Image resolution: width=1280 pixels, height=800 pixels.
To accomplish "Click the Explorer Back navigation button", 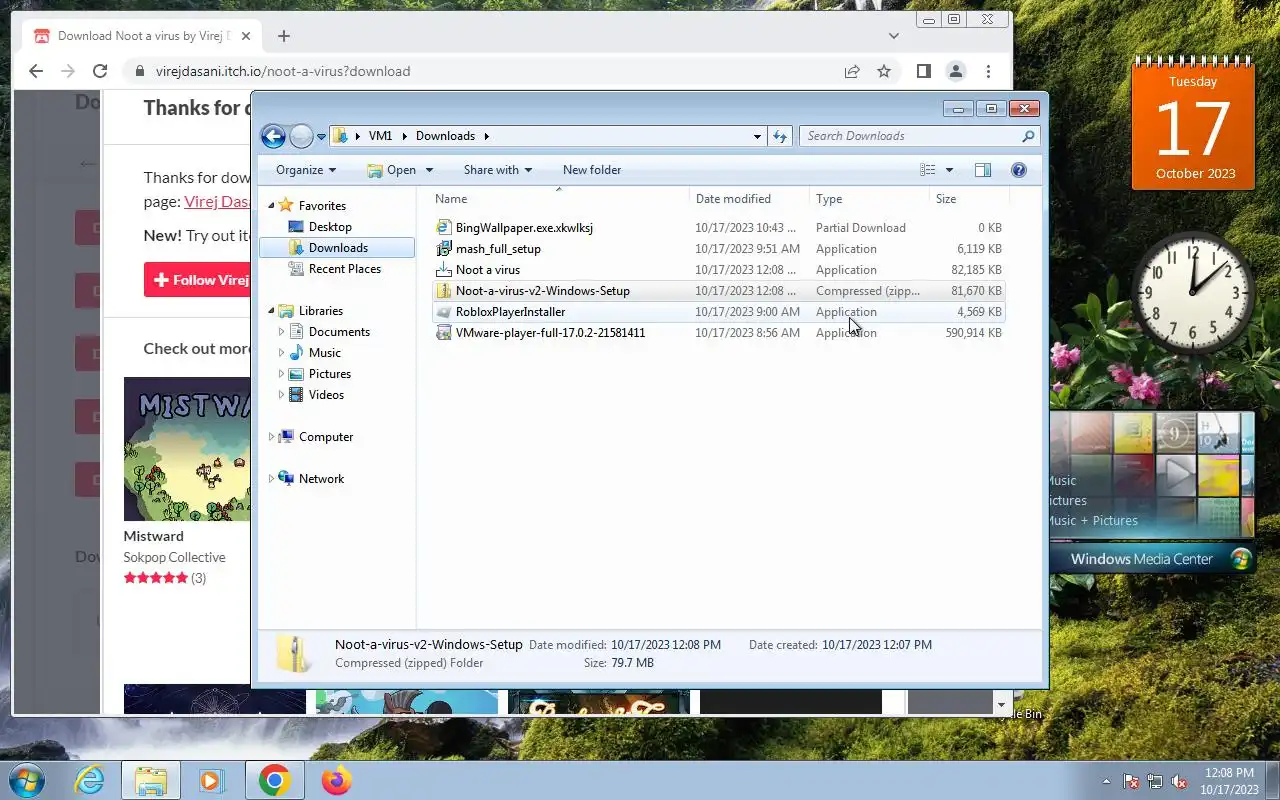I will [x=273, y=136].
